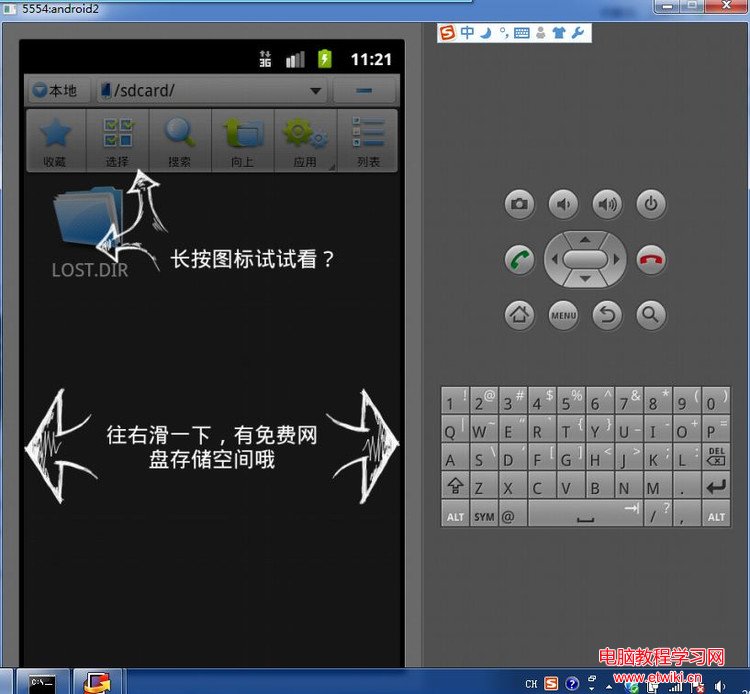Toggle the moon half-width icon on IME bar
Viewport: 750px width, 694px height.
pyautogui.click(x=485, y=33)
